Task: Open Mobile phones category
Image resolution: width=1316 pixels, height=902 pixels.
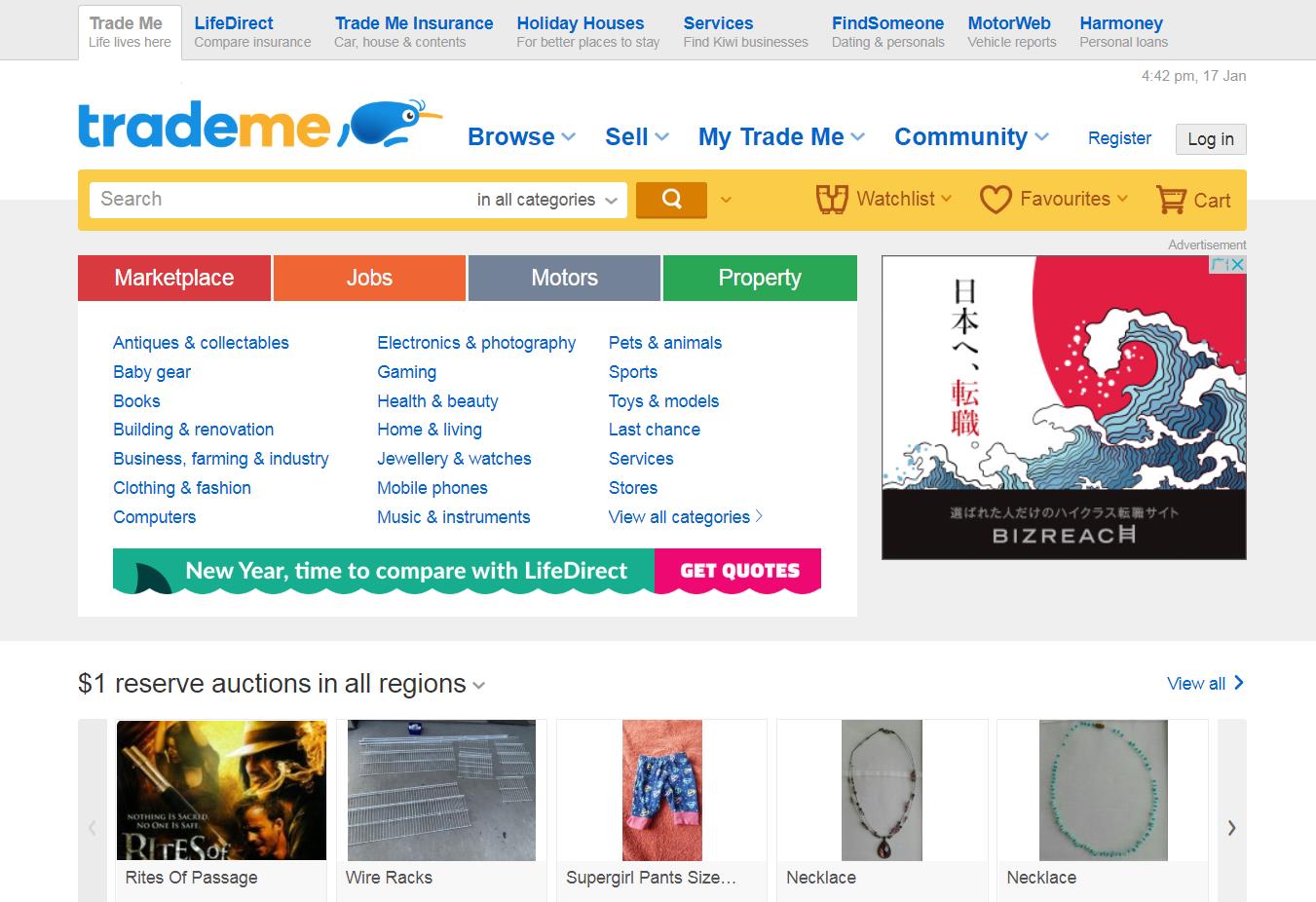Action: point(432,488)
